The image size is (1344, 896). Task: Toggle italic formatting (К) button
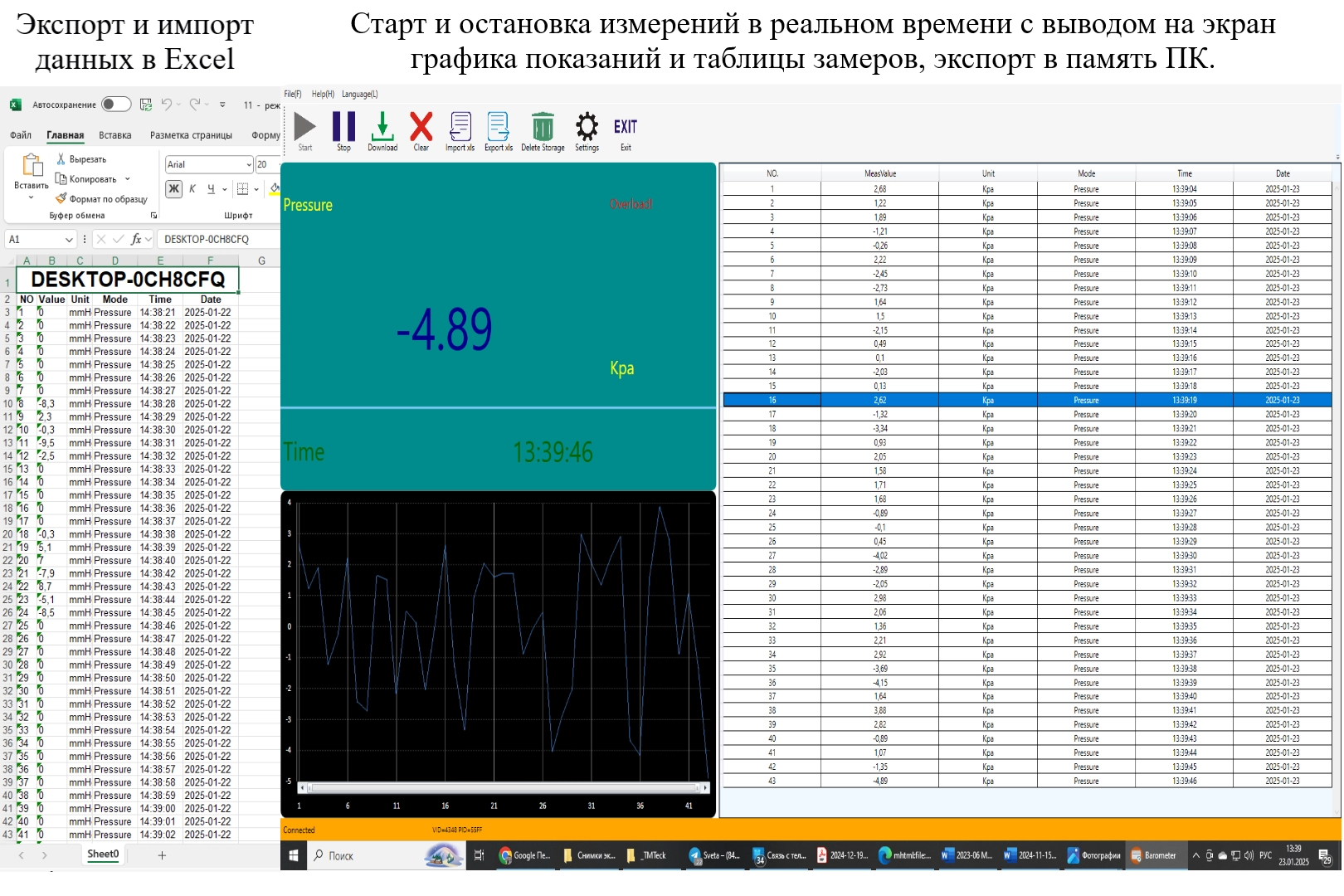coord(192,189)
